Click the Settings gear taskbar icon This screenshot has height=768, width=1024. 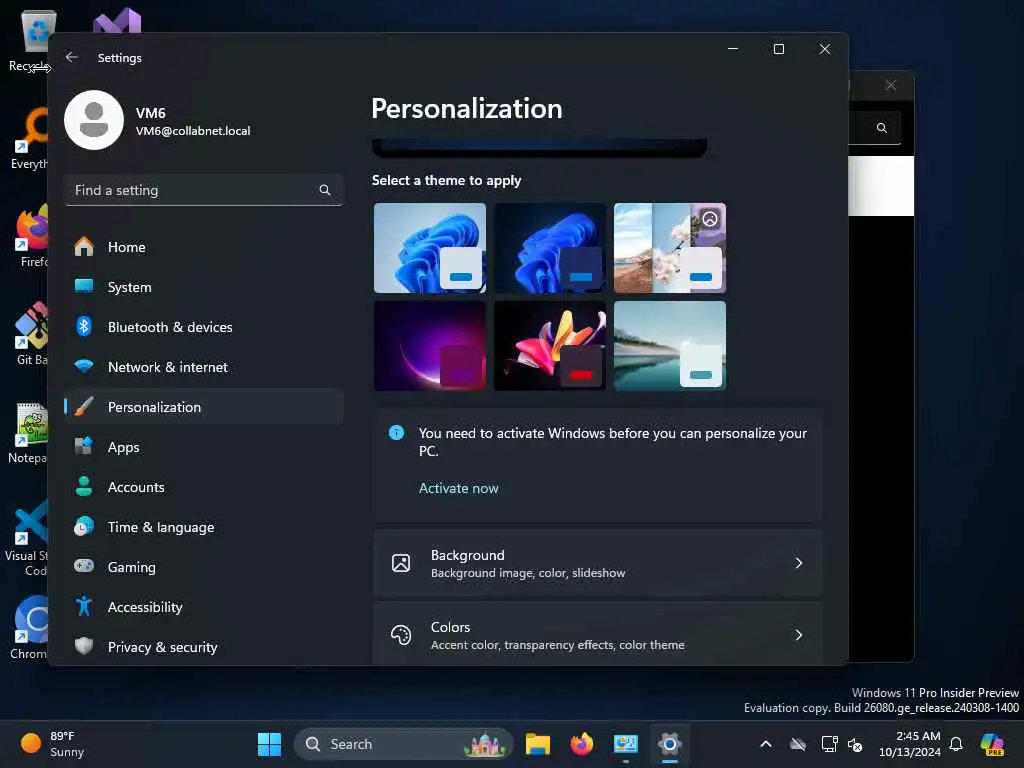click(x=669, y=744)
